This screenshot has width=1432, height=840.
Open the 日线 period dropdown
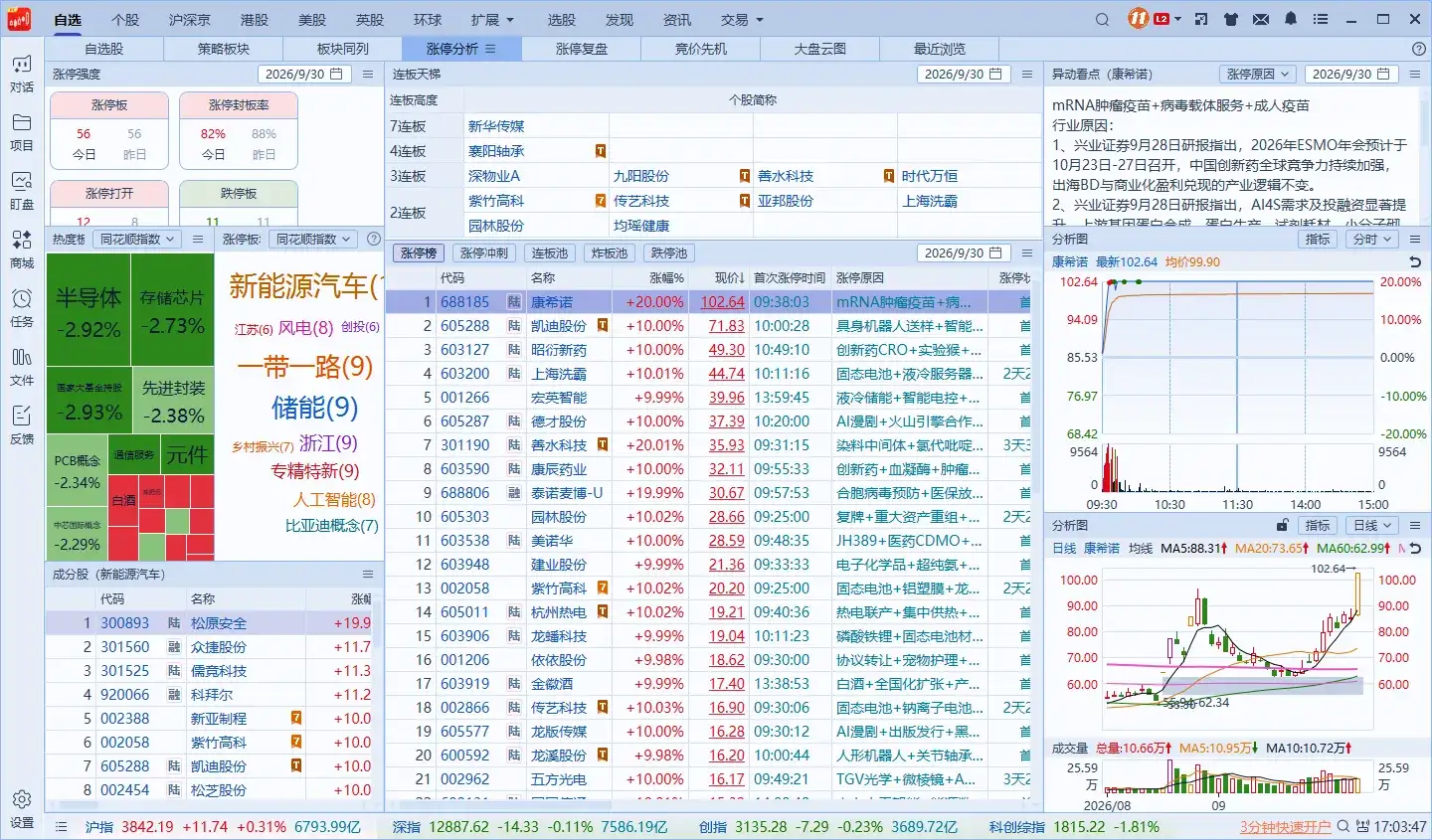(1372, 525)
